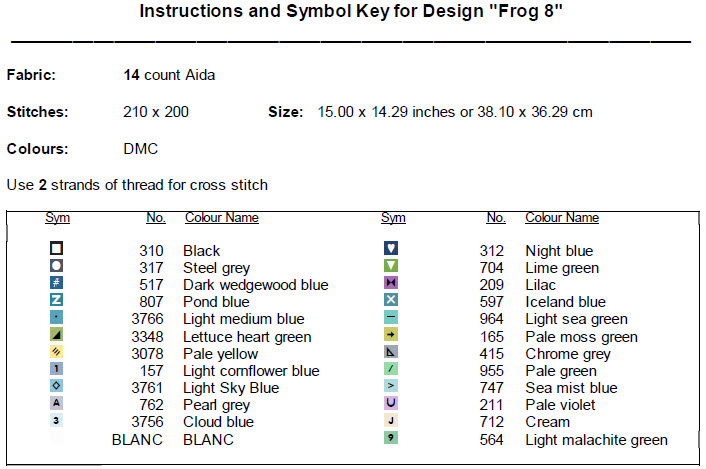Click the Lime green triangle symbol

coord(391,266)
